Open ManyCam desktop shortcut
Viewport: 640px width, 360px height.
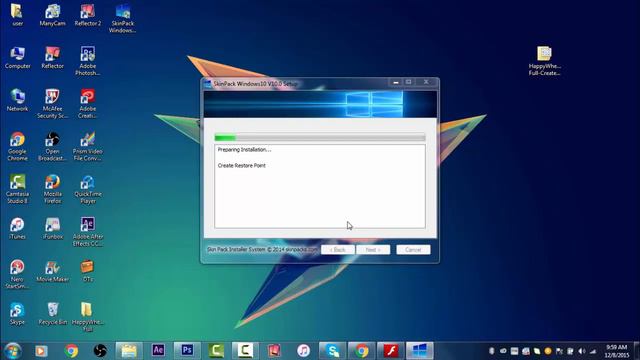click(x=52, y=15)
